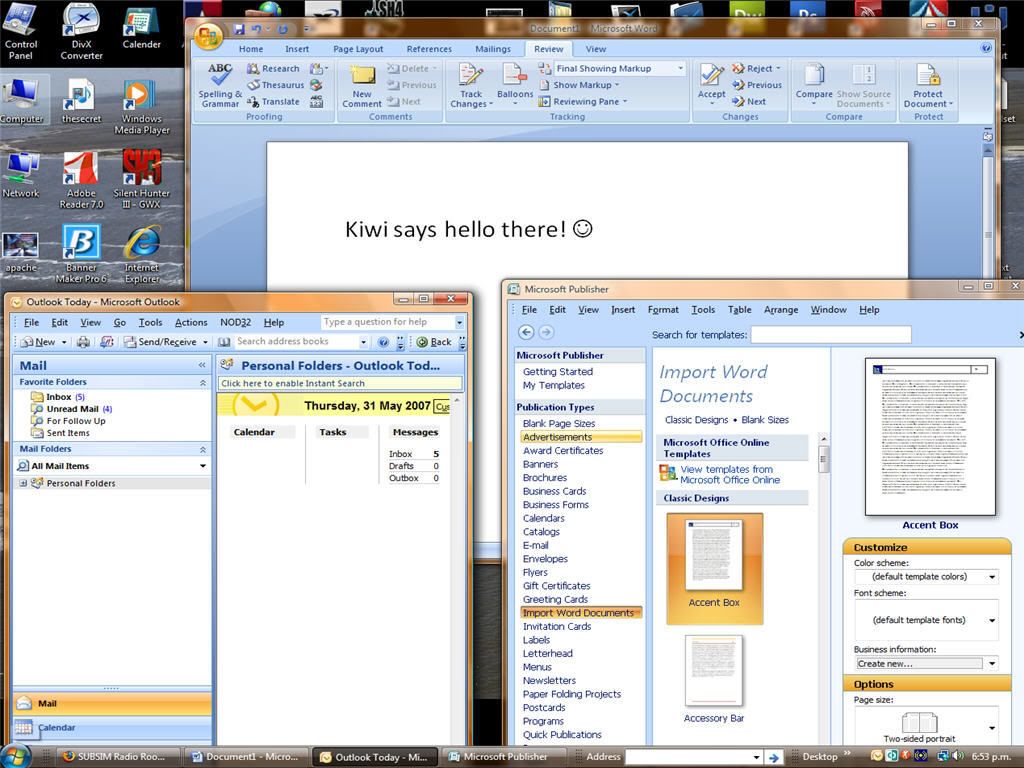Viewport: 1024px width, 768px height.
Task: Open Protect Document in Word ribbon
Action: click(x=928, y=86)
